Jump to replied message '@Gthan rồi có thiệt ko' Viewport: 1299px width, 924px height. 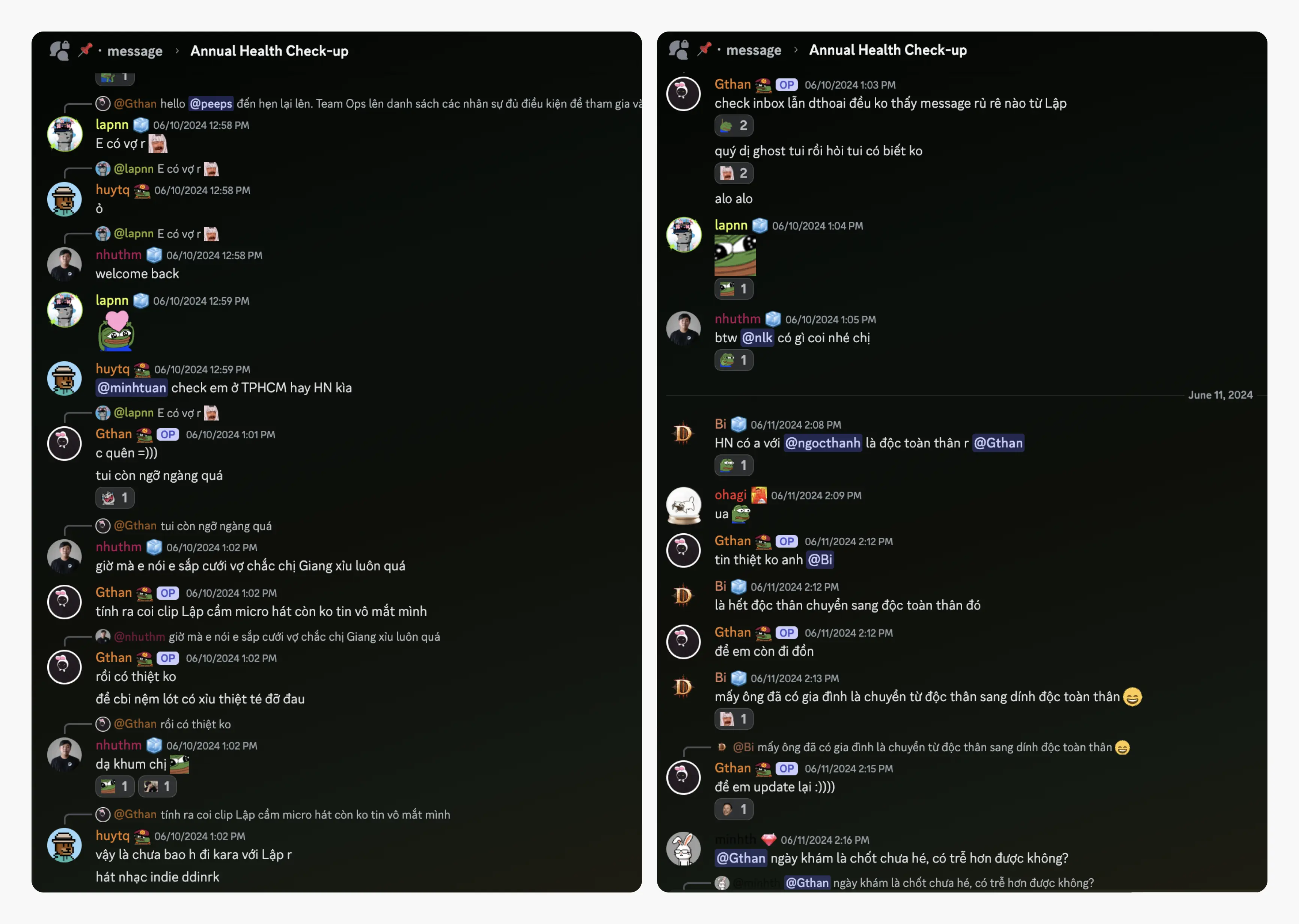[172, 724]
